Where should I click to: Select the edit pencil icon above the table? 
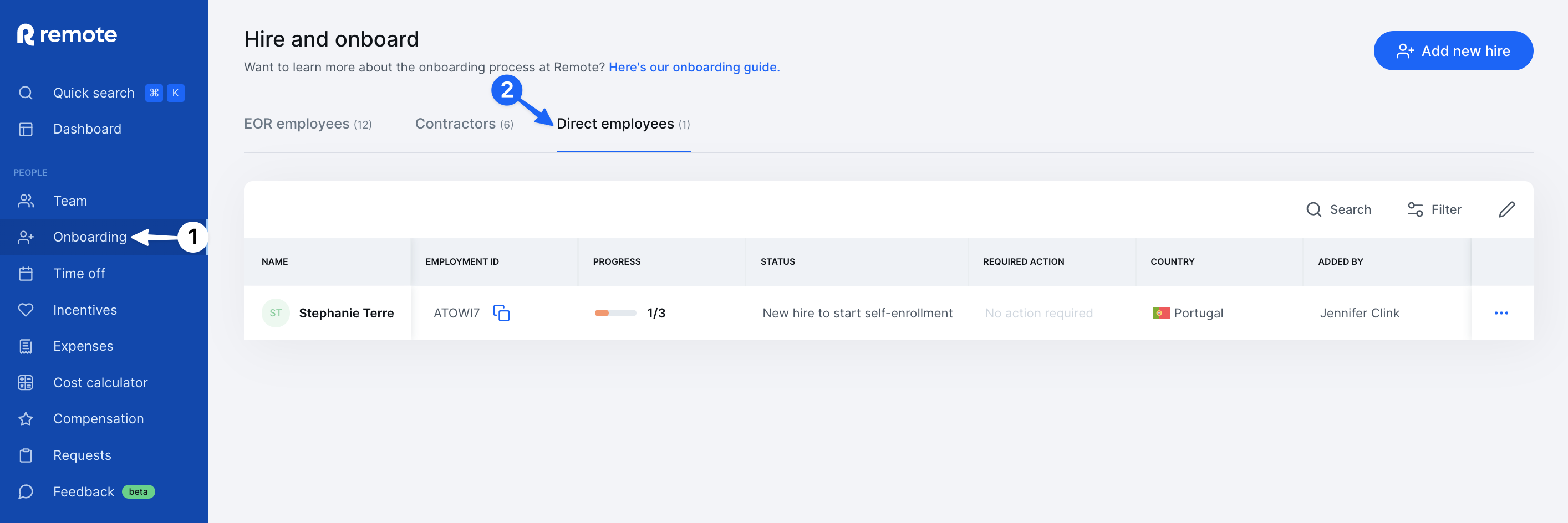click(1508, 209)
